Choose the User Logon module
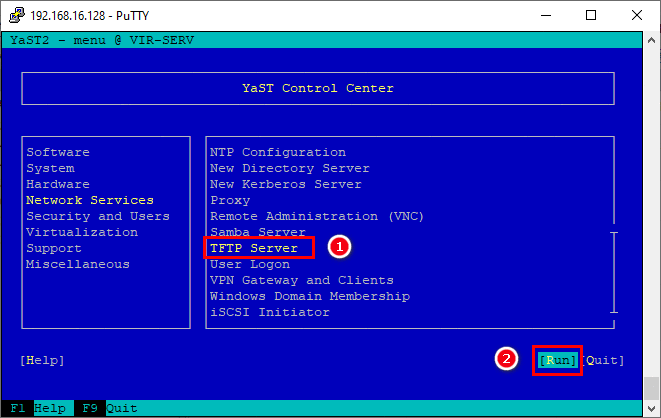The image size is (661, 418). click(250, 264)
